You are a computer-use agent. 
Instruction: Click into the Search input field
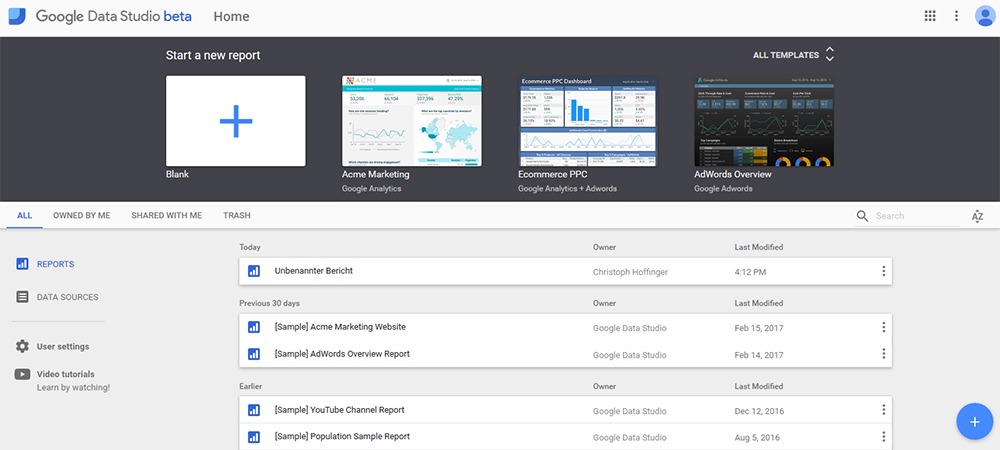[917, 216]
